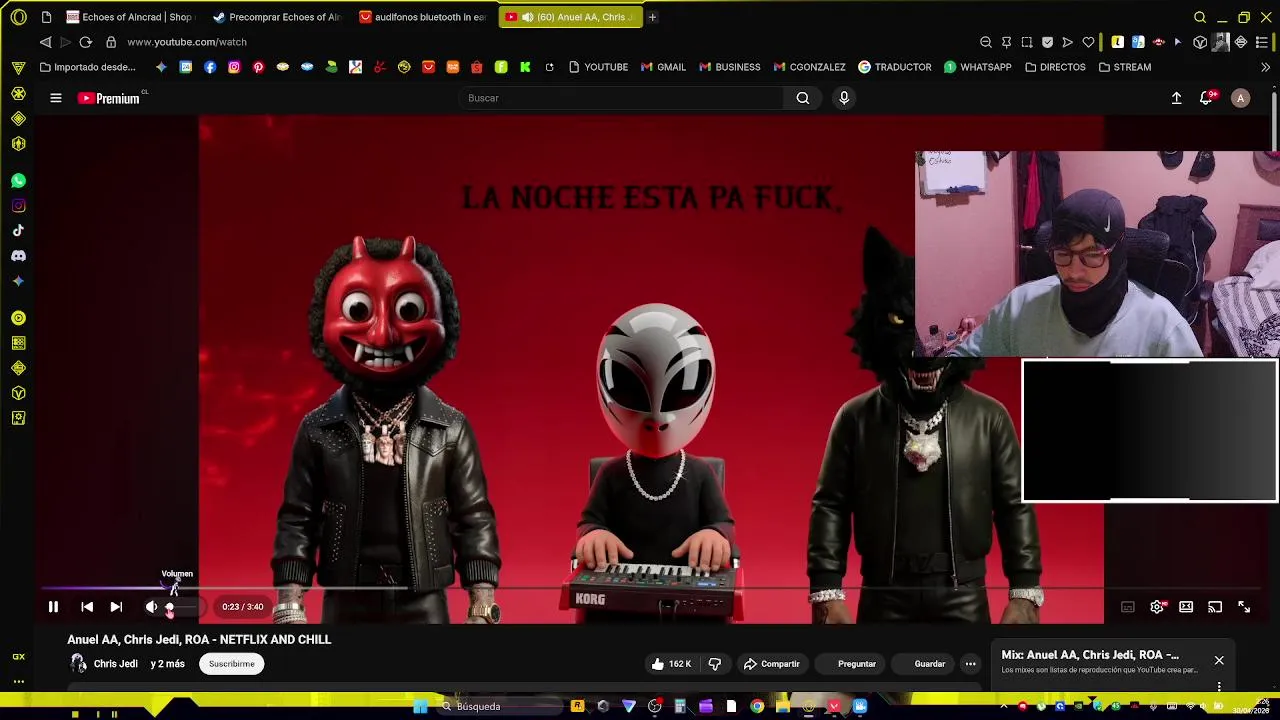Mute the video with the speaker icon
Screen dimensions: 1280x720
coord(151,607)
